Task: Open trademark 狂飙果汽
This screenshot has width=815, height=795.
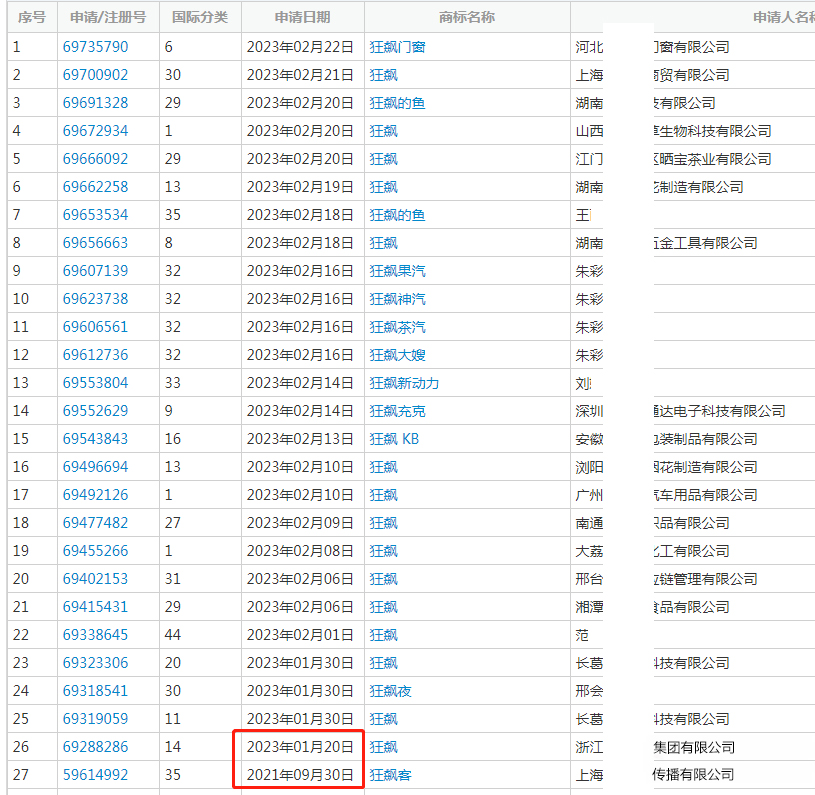Action: click(x=397, y=271)
